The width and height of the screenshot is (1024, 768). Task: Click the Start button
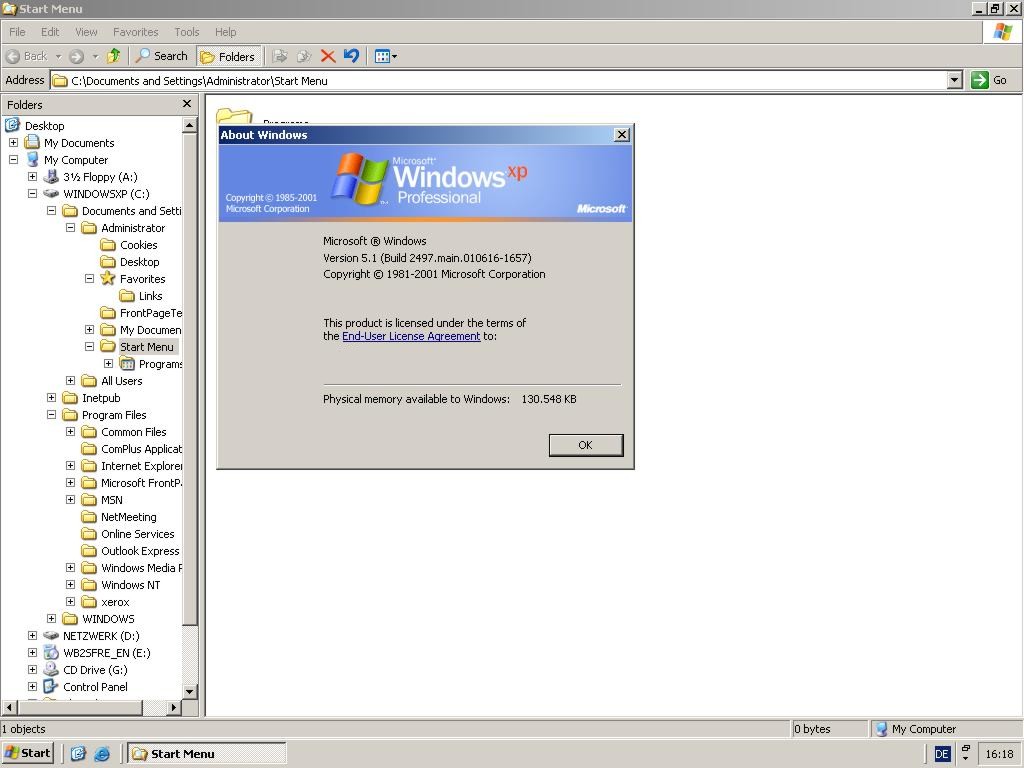[x=27, y=753]
